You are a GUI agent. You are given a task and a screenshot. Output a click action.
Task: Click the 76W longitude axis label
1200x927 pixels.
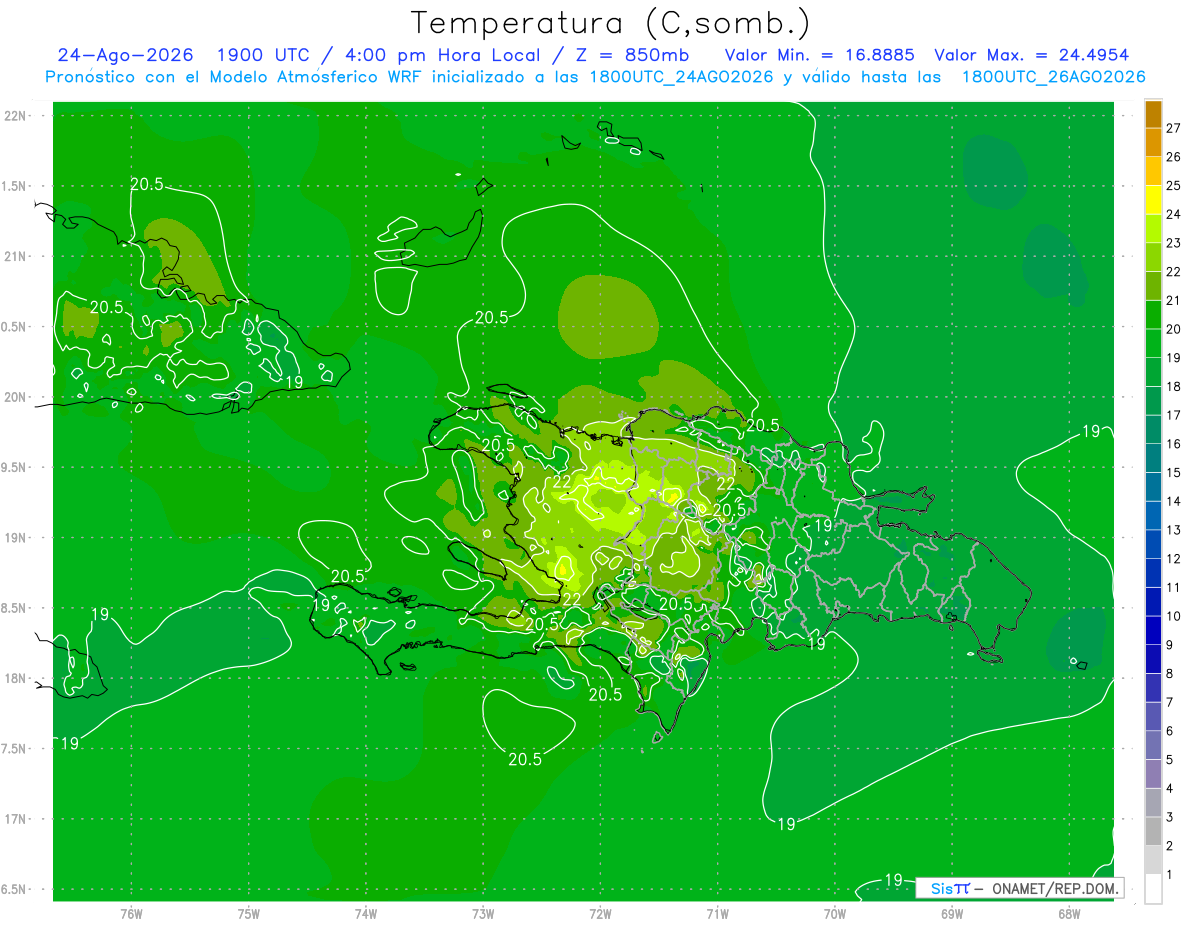coord(131,914)
